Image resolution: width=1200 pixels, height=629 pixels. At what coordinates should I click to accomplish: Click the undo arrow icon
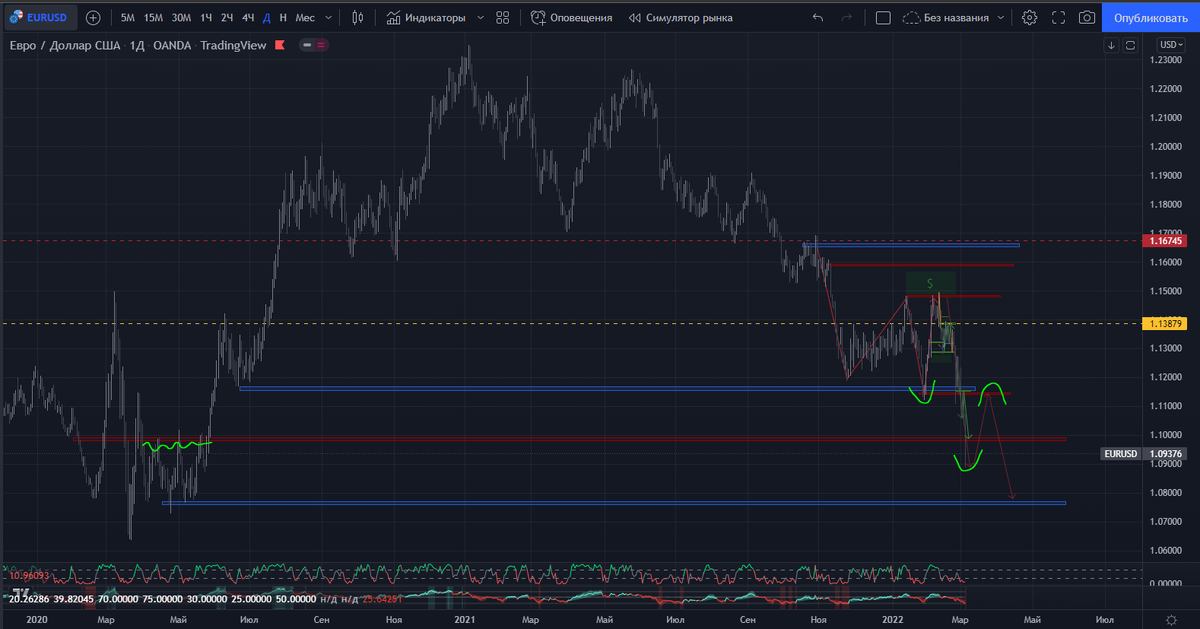coord(817,17)
